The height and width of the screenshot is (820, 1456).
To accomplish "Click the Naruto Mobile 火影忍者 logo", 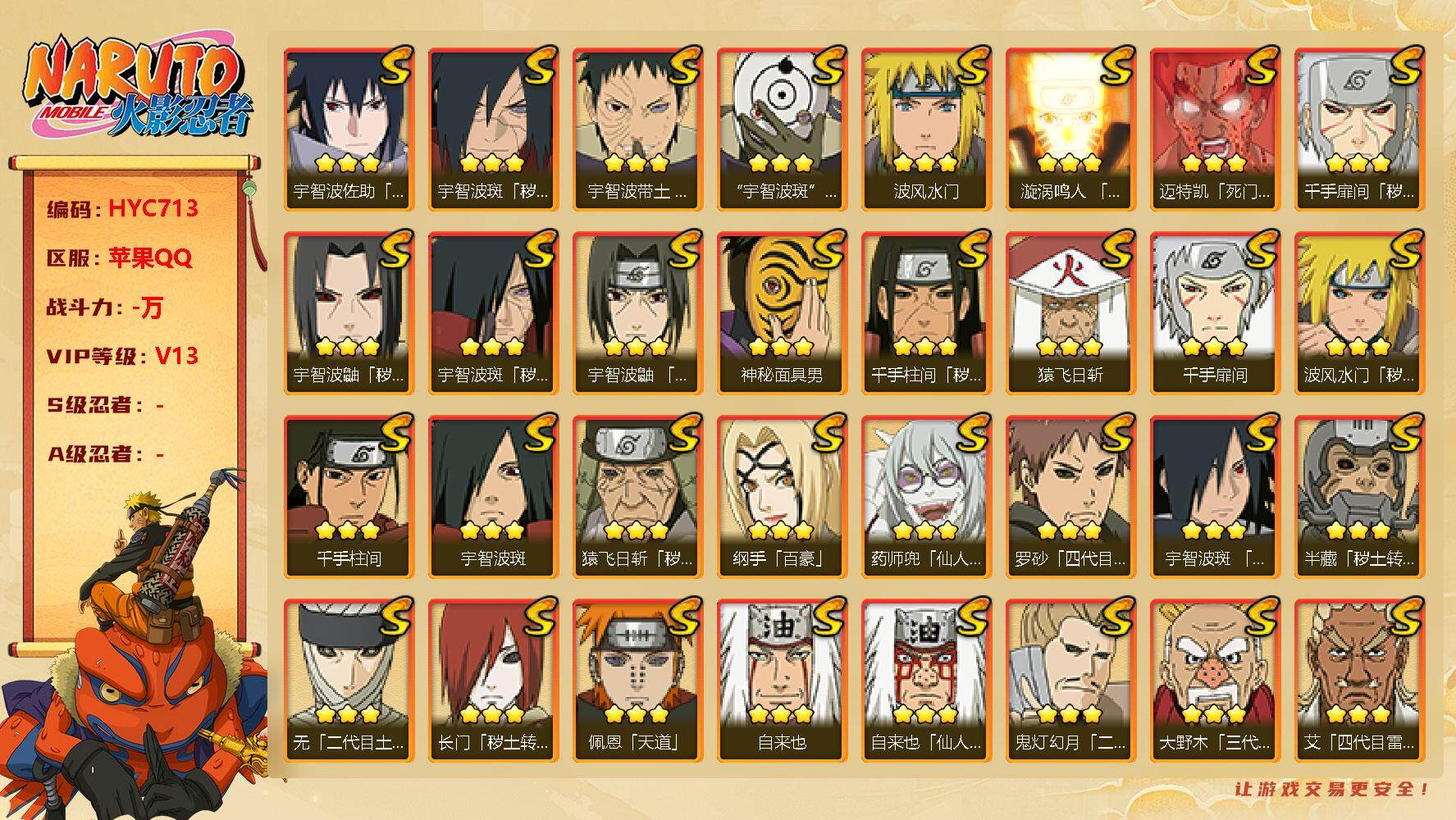I will 136,88.
